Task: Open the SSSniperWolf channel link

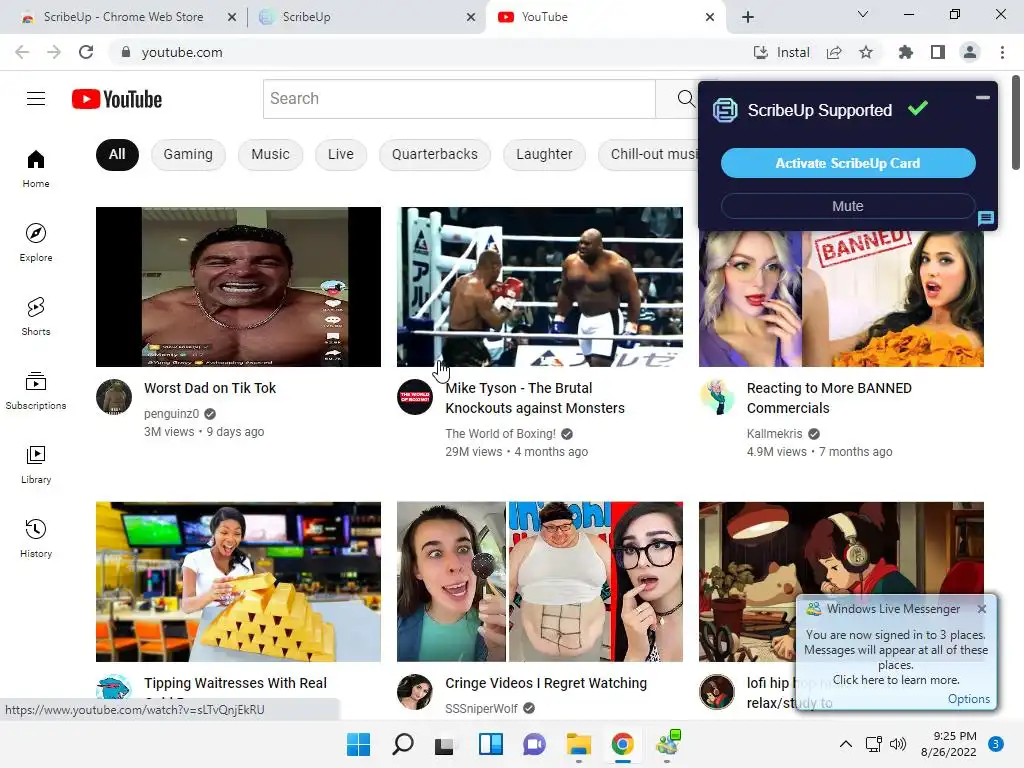Action: click(x=481, y=709)
